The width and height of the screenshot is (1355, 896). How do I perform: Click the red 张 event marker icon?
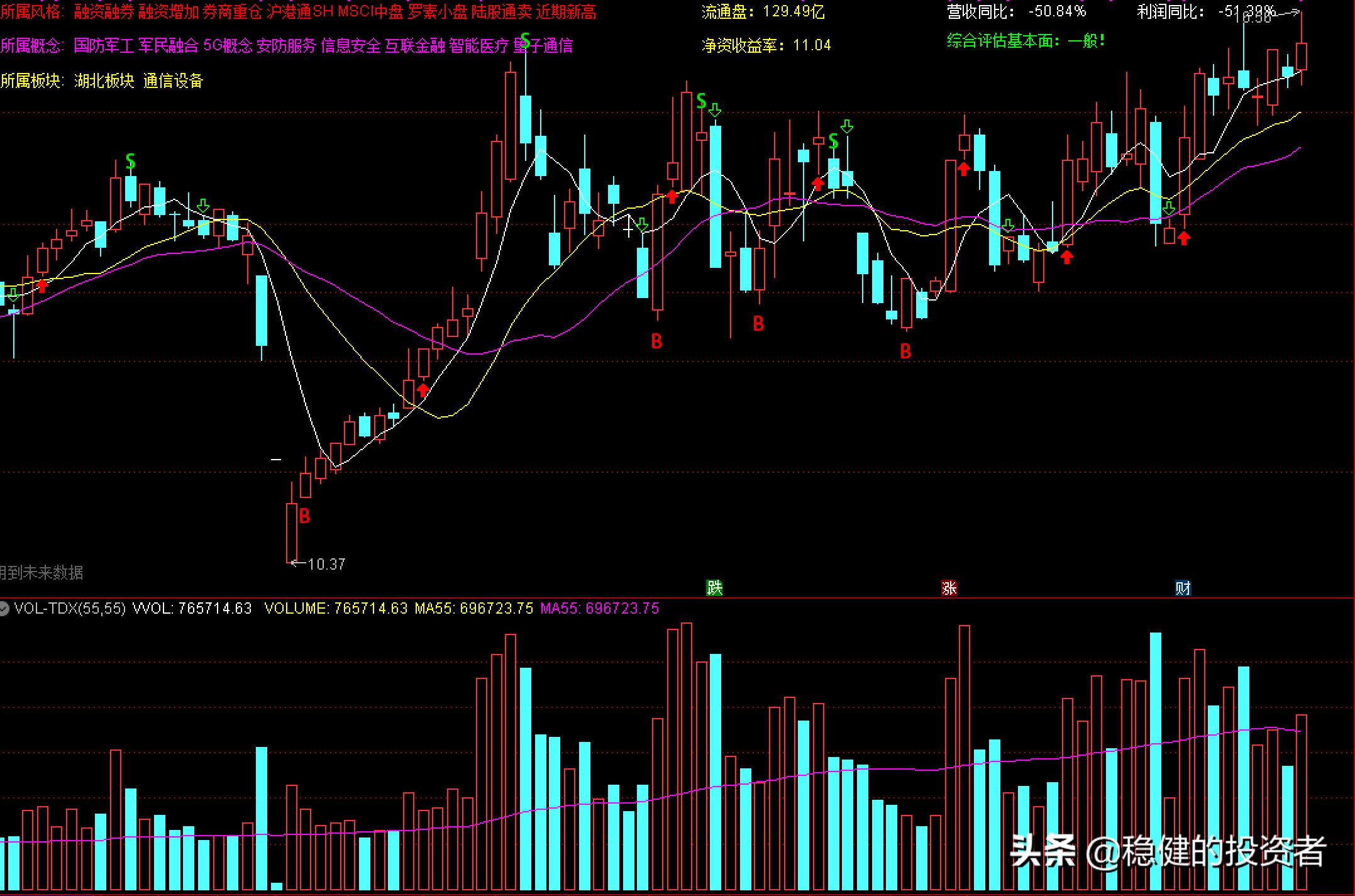pyautogui.click(x=949, y=588)
